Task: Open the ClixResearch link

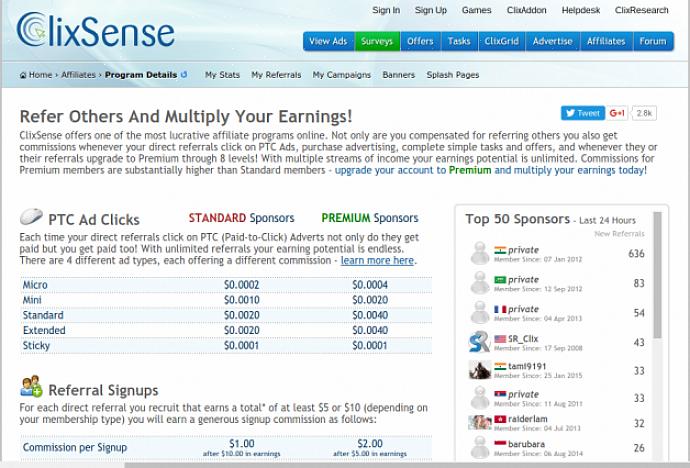Action: 641,10
